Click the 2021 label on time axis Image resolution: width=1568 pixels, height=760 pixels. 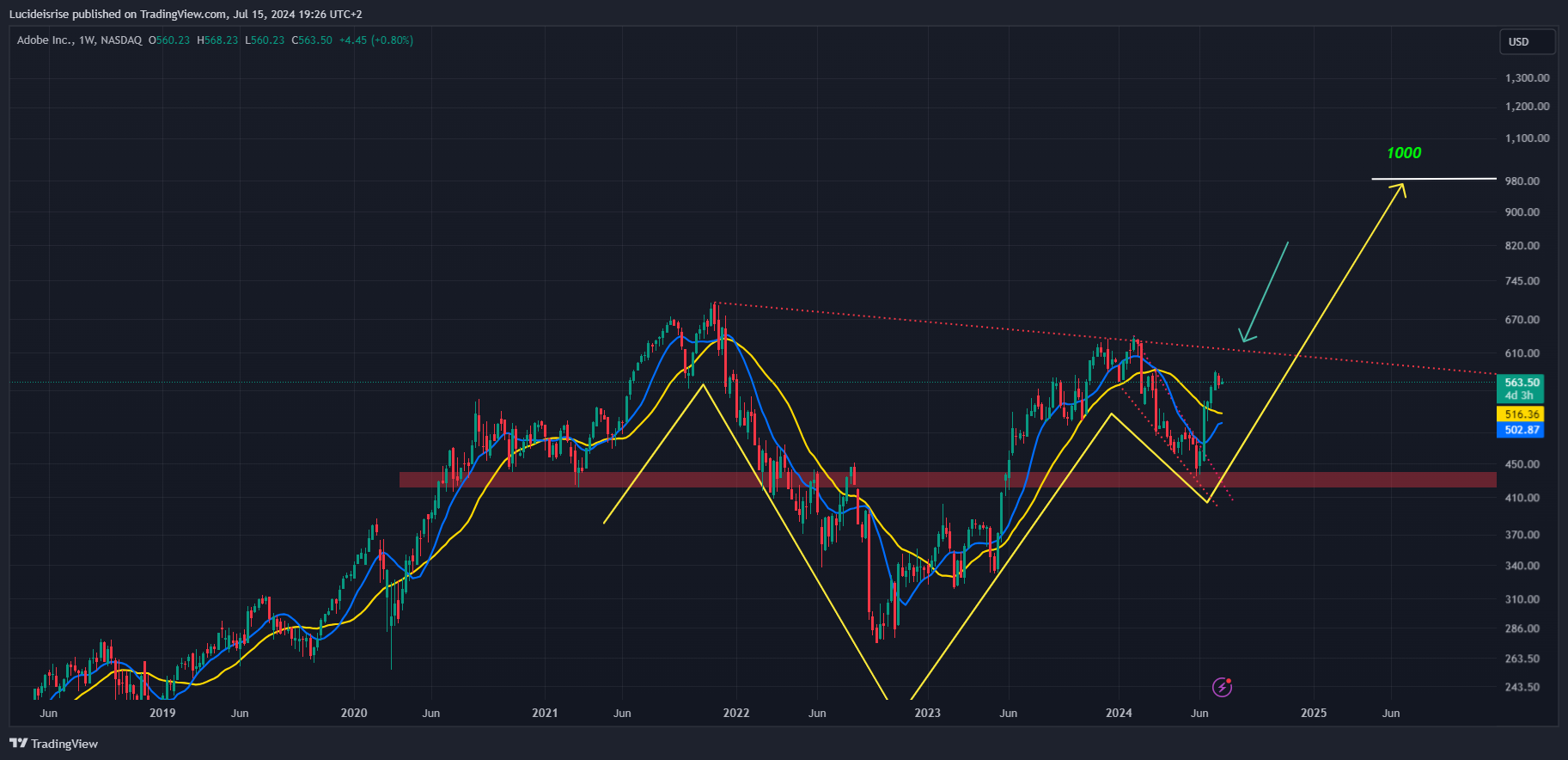pyautogui.click(x=545, y=713)
